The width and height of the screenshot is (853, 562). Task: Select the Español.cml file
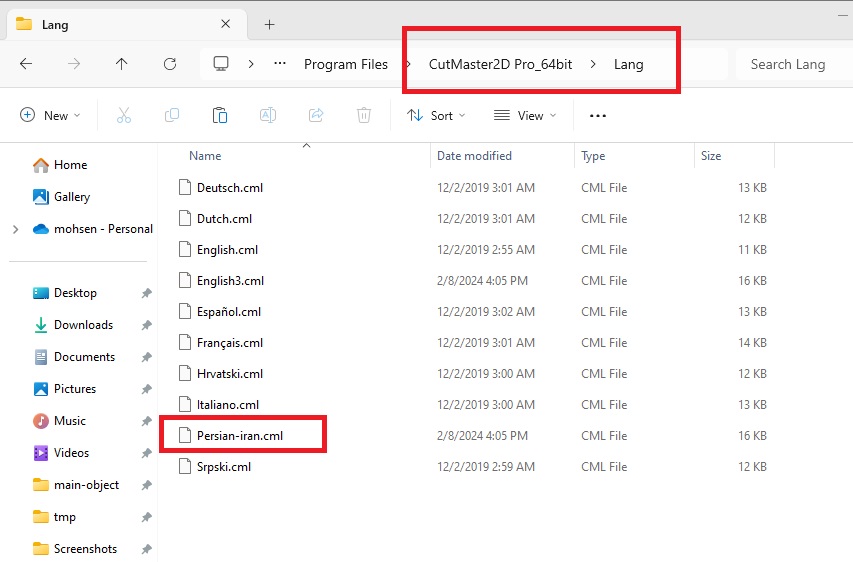coord(228,312)
